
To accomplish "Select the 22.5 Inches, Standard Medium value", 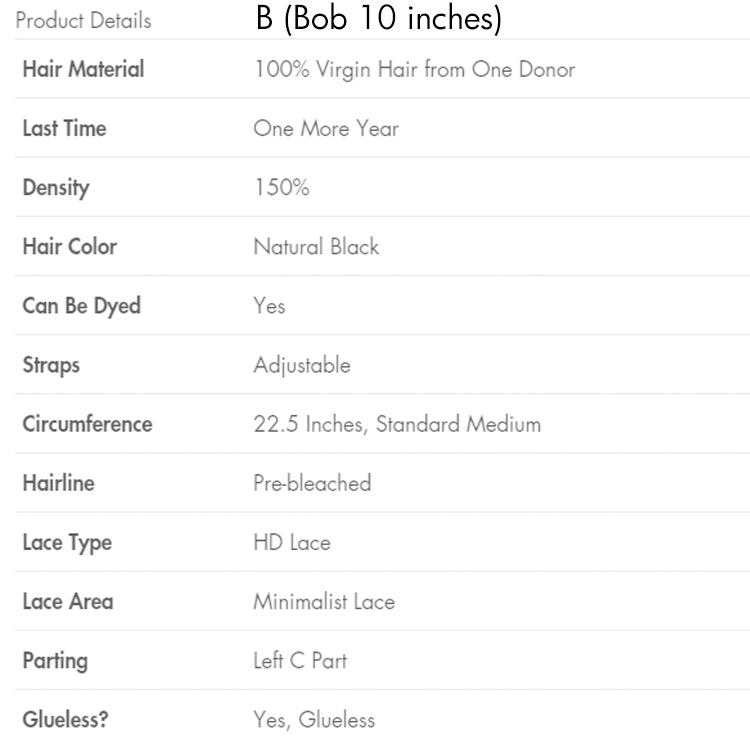I will [397, 424].
